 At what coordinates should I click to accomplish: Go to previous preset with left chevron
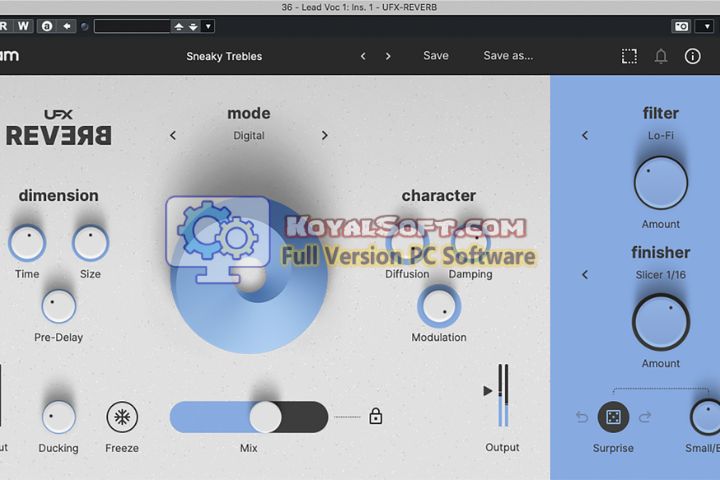[363, 56]
